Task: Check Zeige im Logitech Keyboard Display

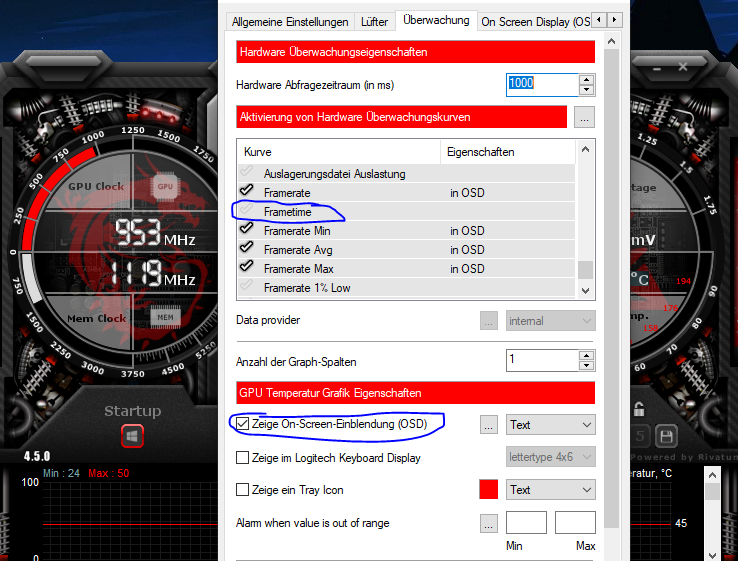Action: tap(242, 457)
